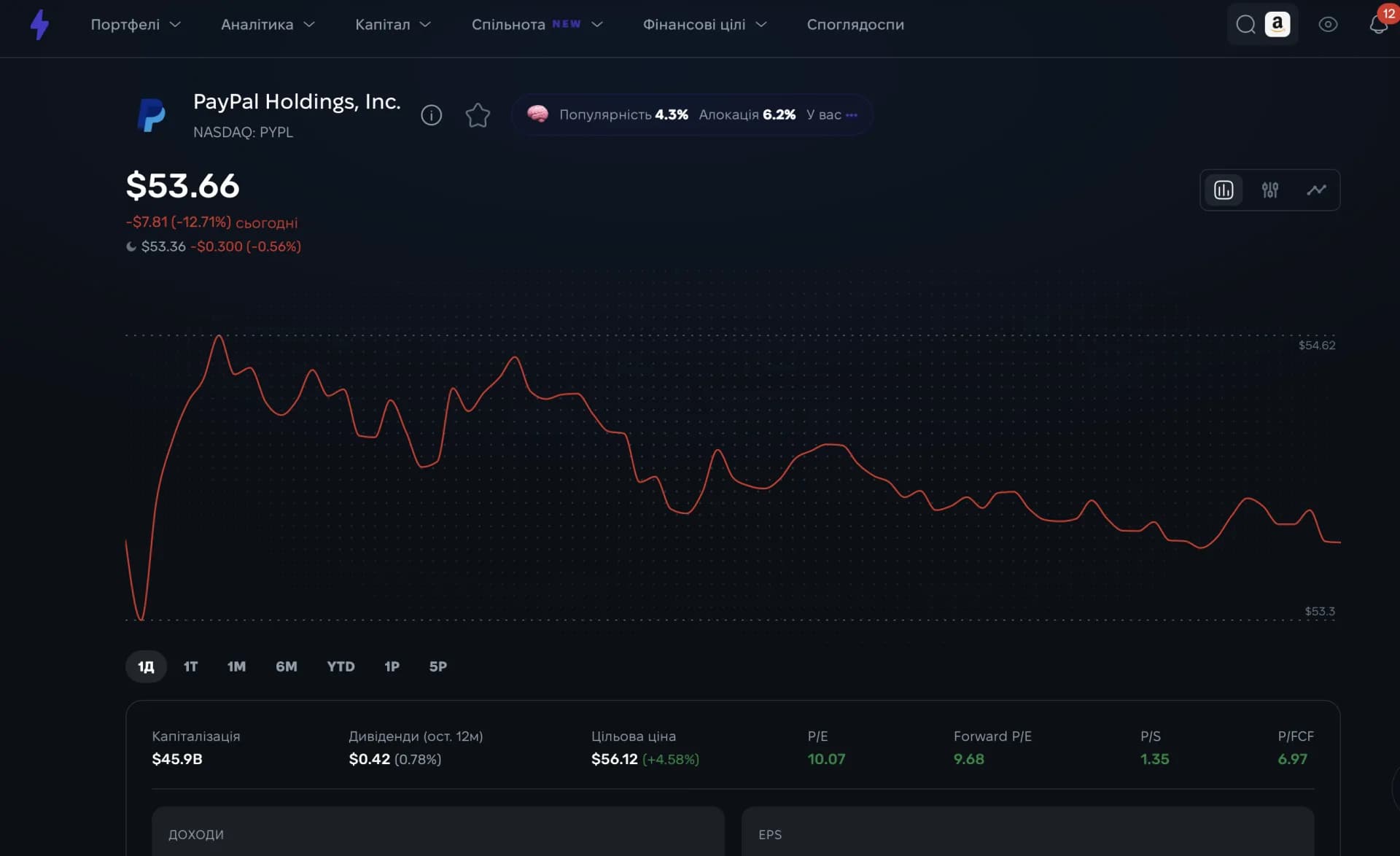Click the NEW badge beside Спільнота
The image size is (1400, 856).
[566, 24]
